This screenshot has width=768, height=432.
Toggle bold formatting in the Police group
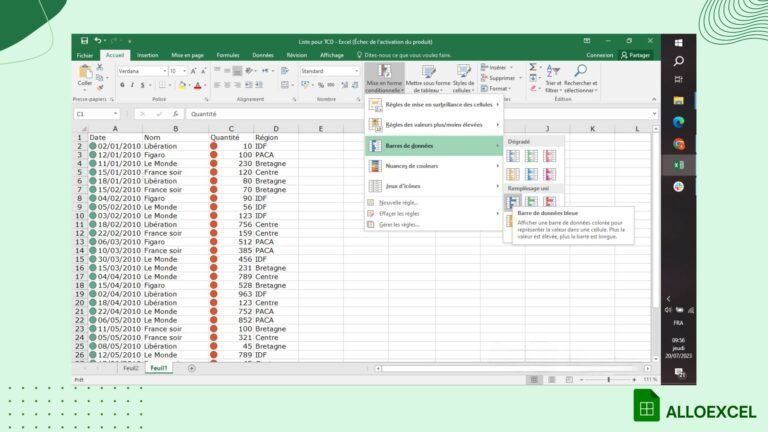click(121, 85)
